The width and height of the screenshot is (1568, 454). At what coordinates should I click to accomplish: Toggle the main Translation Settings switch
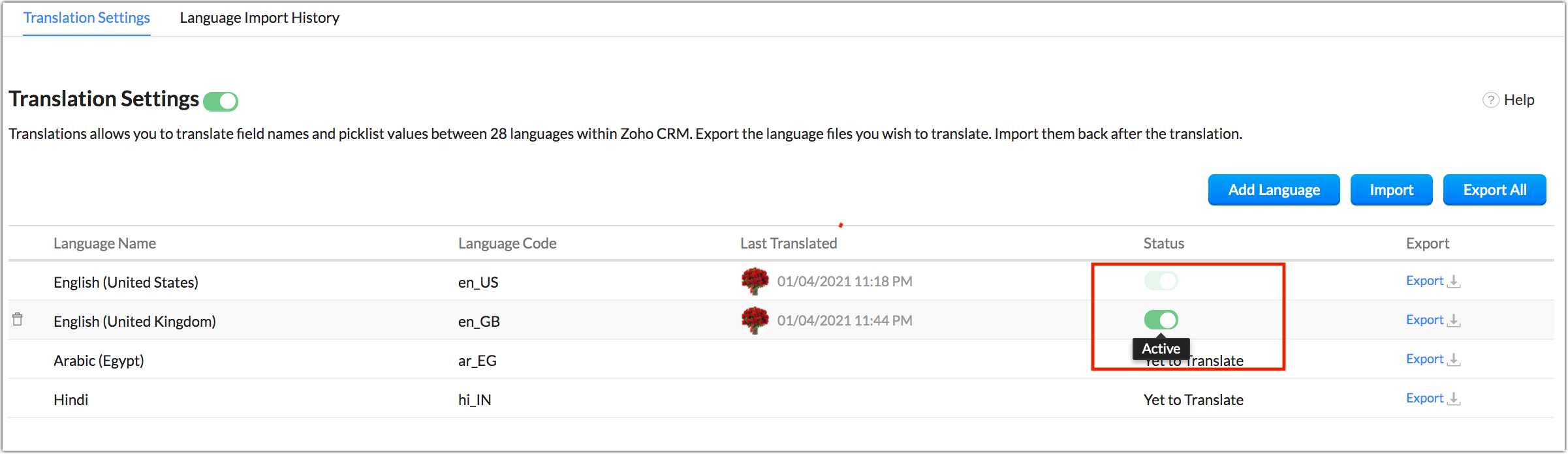(221, 101)
